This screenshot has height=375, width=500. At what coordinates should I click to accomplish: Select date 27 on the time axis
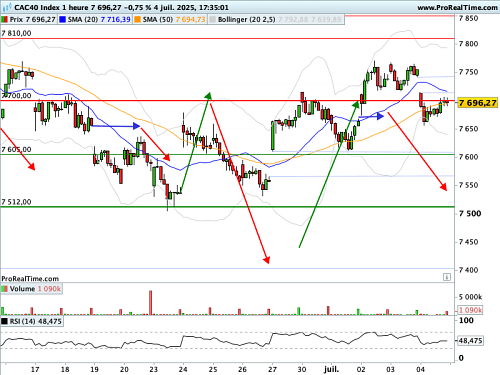(272, 369)
